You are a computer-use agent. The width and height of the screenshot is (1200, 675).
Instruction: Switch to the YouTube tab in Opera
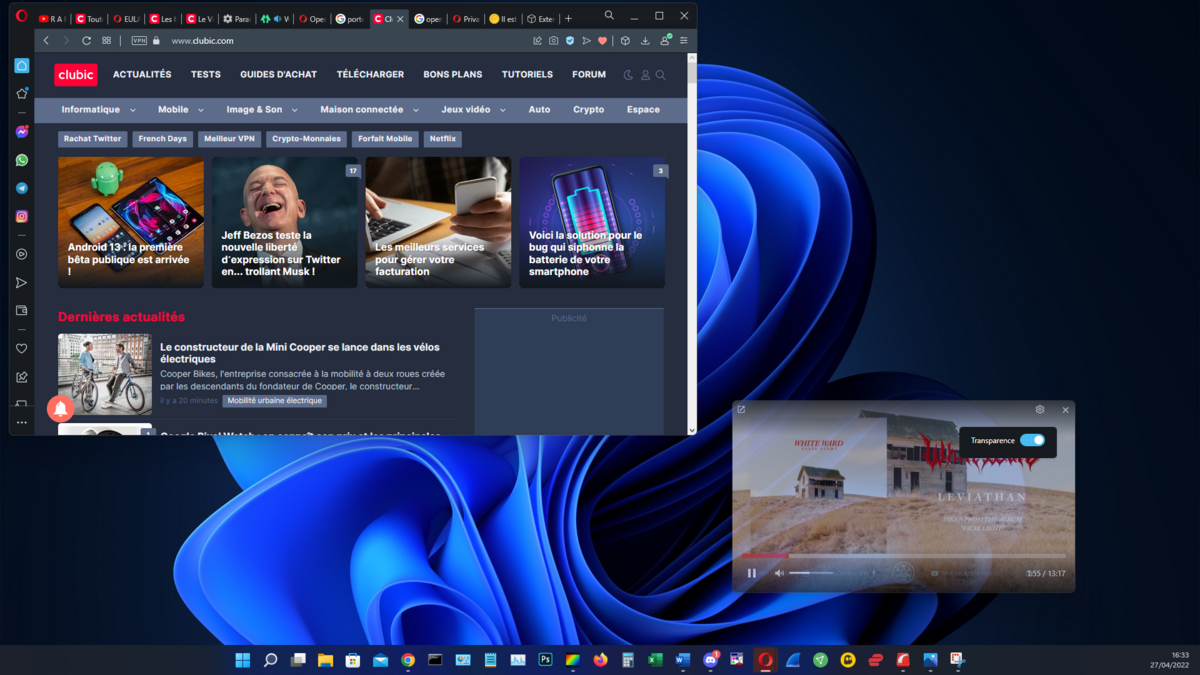coord(53,19)
